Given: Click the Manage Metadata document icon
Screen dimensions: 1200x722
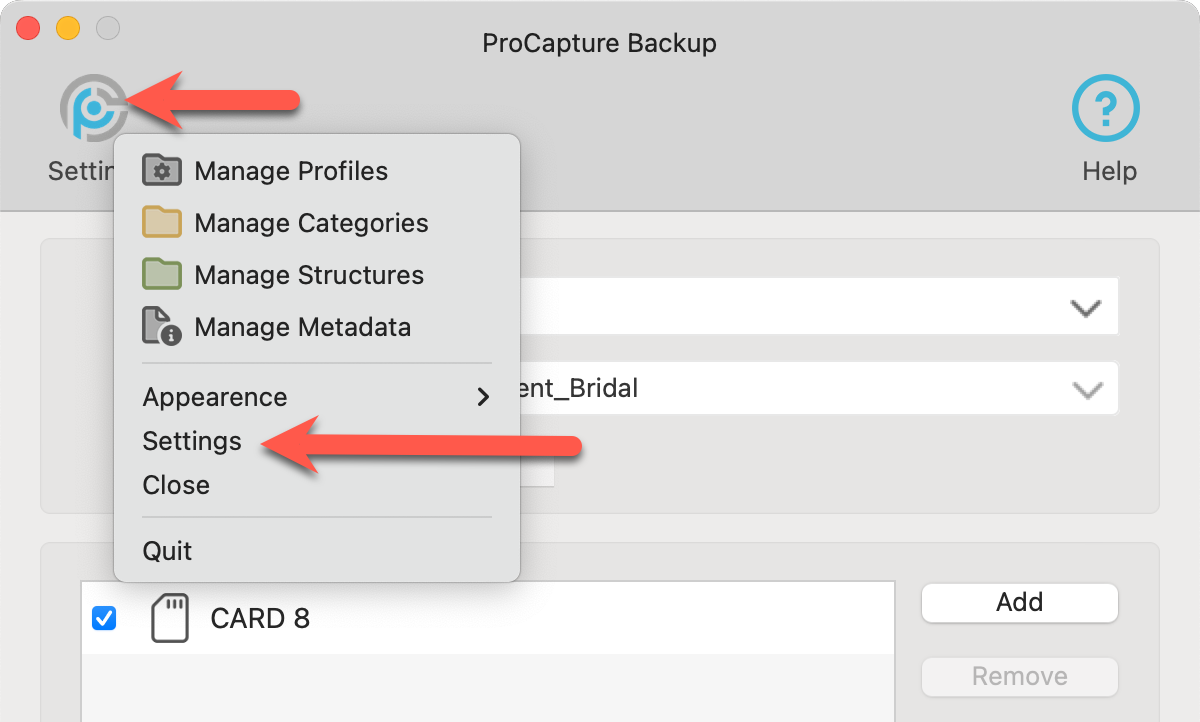Looking at the screenshot, I should coord(161,327).
